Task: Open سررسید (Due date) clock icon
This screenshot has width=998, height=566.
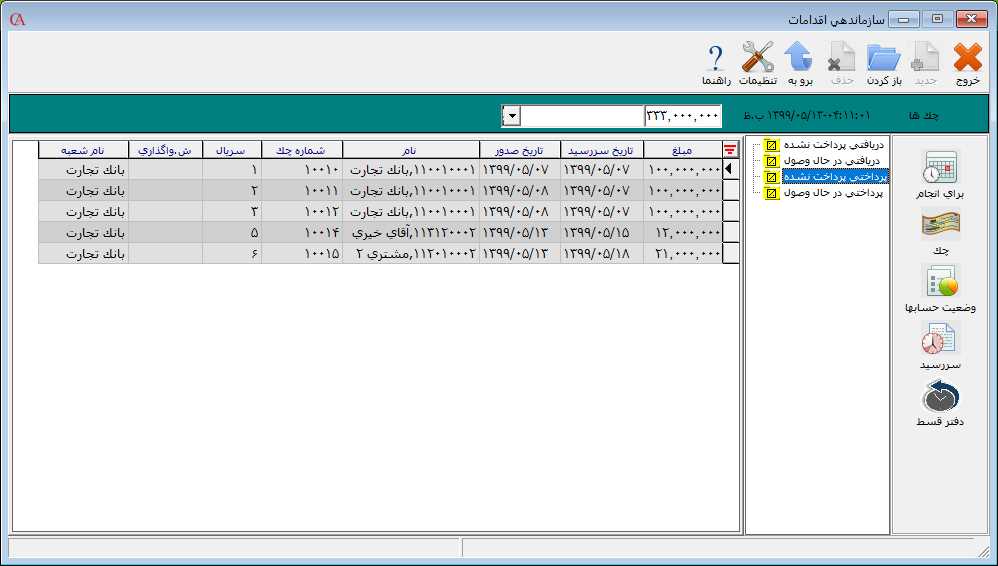Action: pyautogui.click(x=940, y=347)
